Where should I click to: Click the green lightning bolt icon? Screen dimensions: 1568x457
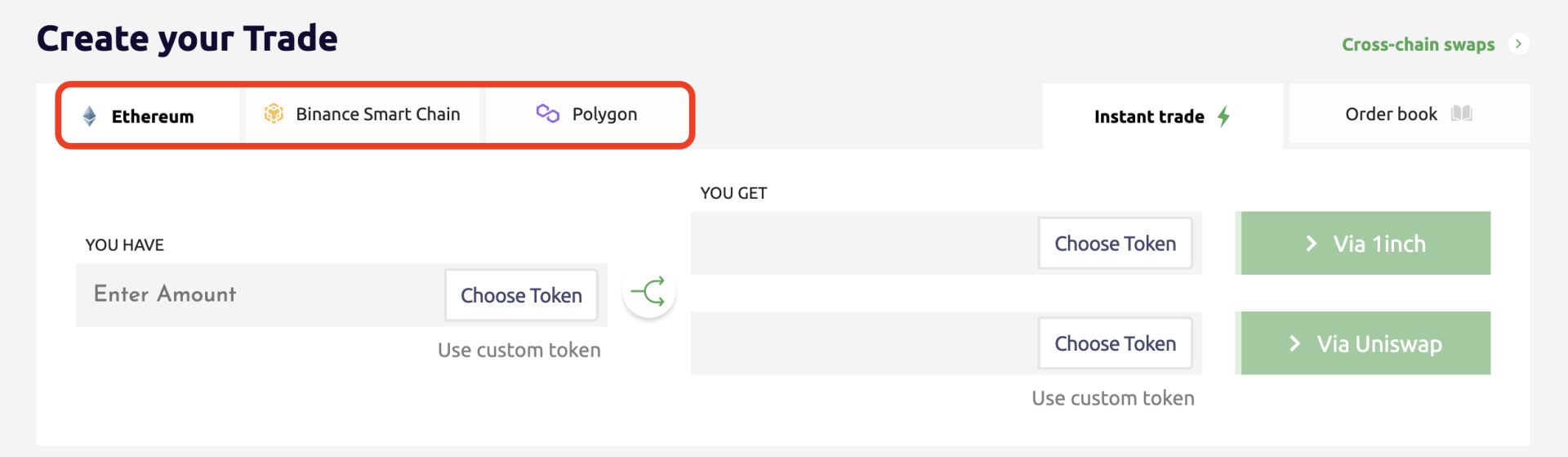tap(1223, 116)
